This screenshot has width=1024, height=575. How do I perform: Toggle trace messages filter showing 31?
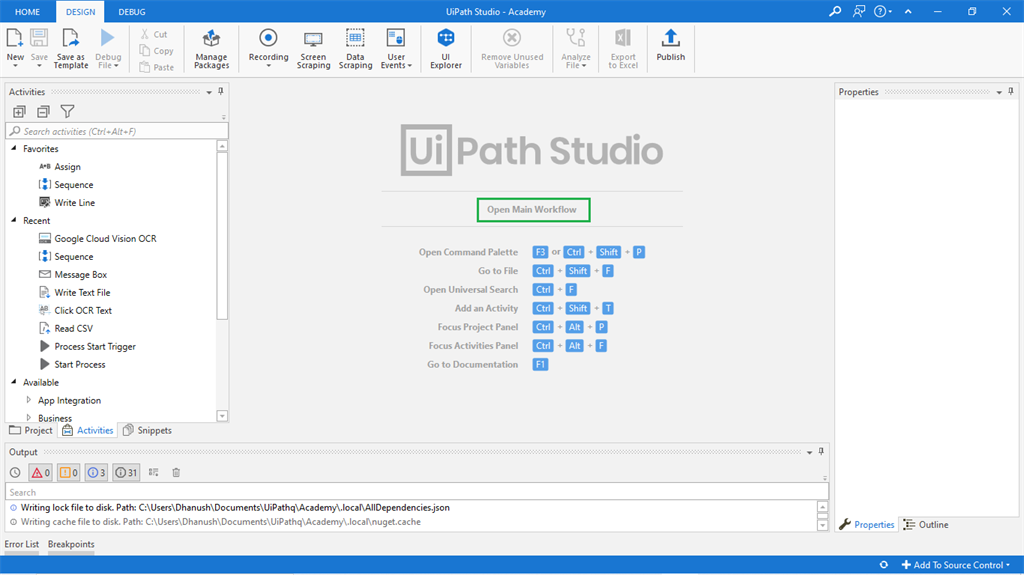pos(126,472)
